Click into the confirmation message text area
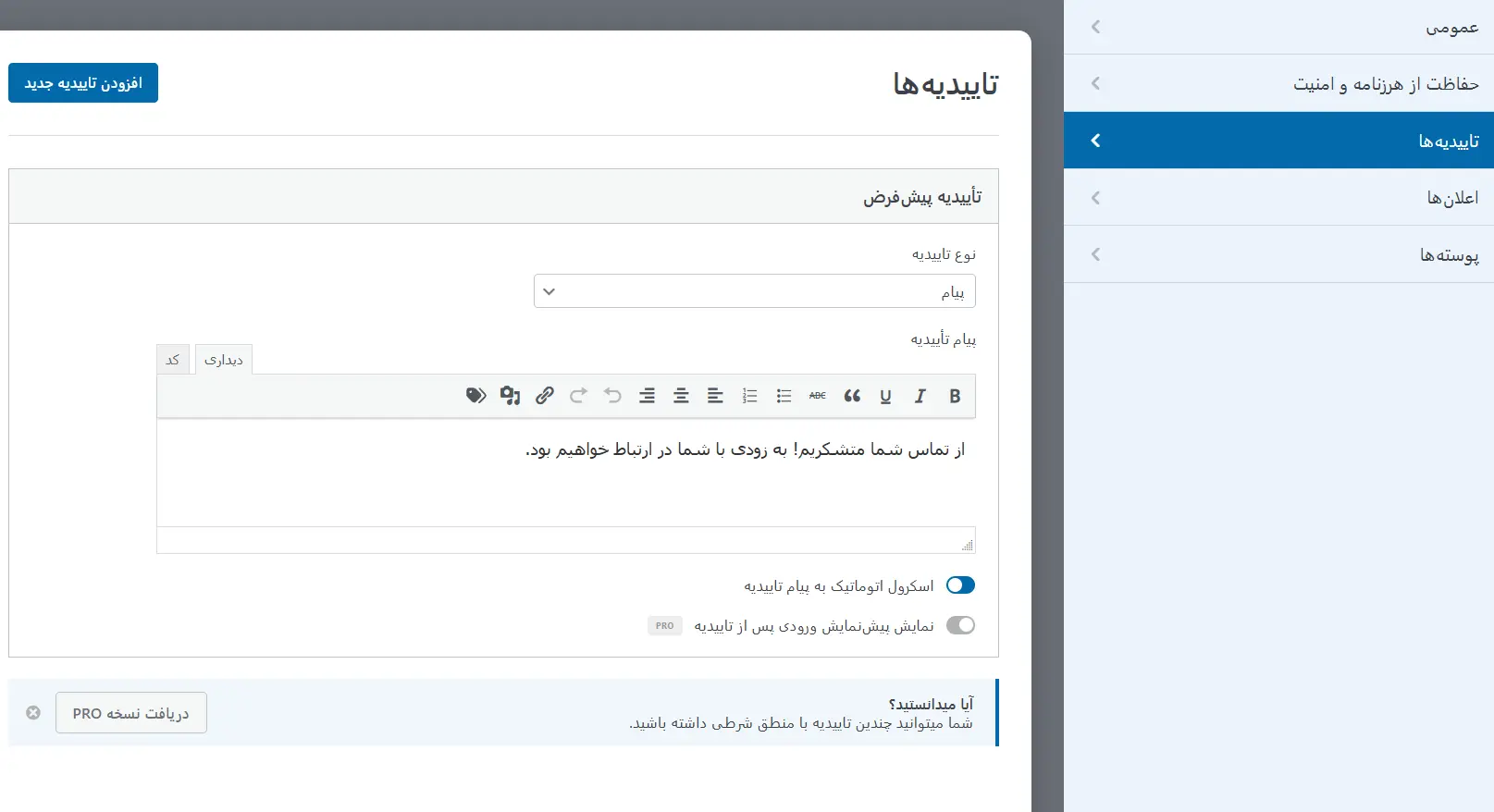1494x812 pixels. 566,473
